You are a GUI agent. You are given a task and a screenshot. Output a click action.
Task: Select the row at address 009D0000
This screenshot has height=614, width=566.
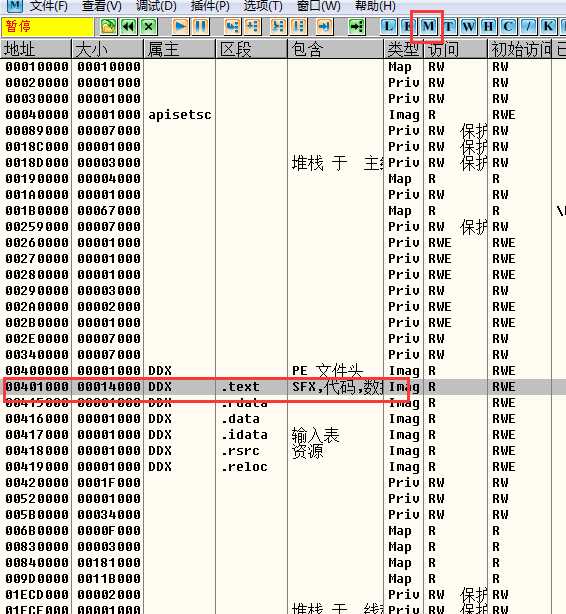tap(283, 579)
